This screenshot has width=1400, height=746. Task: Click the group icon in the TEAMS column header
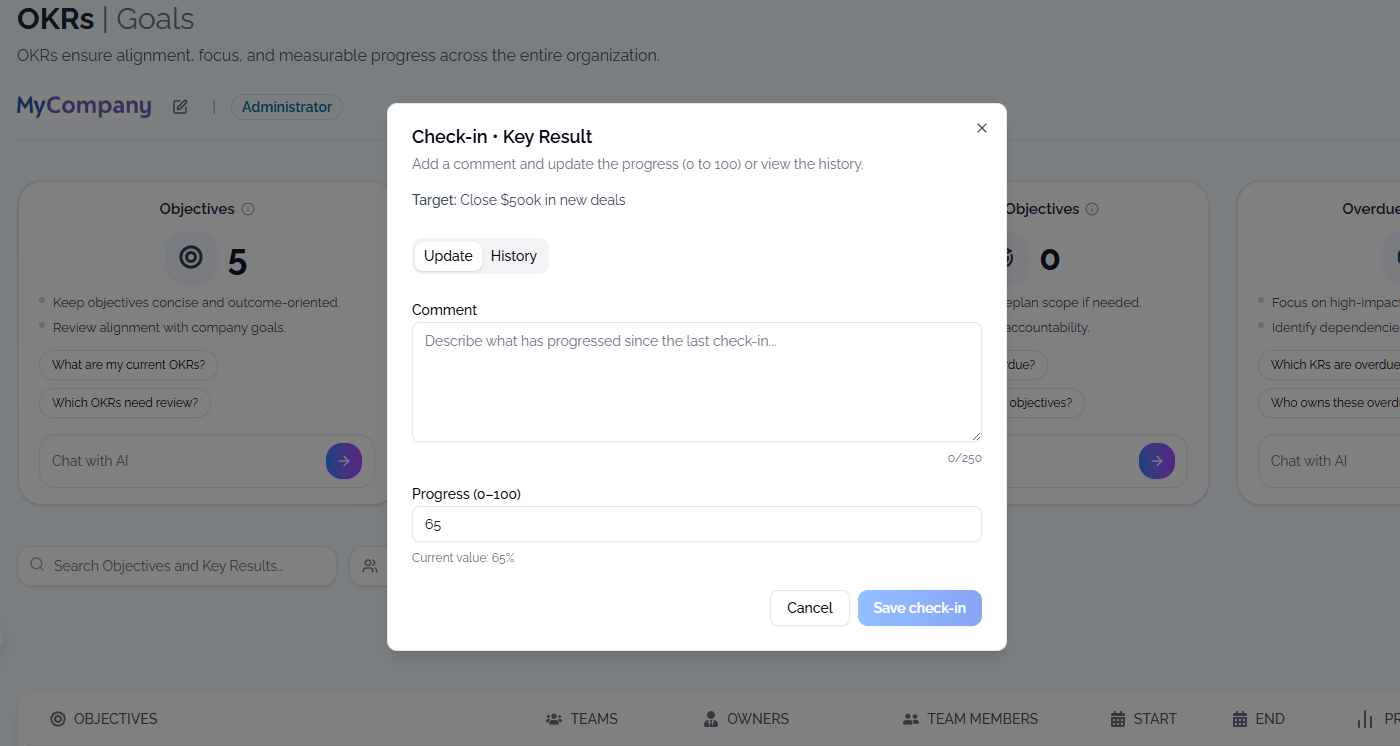point(554,719)
